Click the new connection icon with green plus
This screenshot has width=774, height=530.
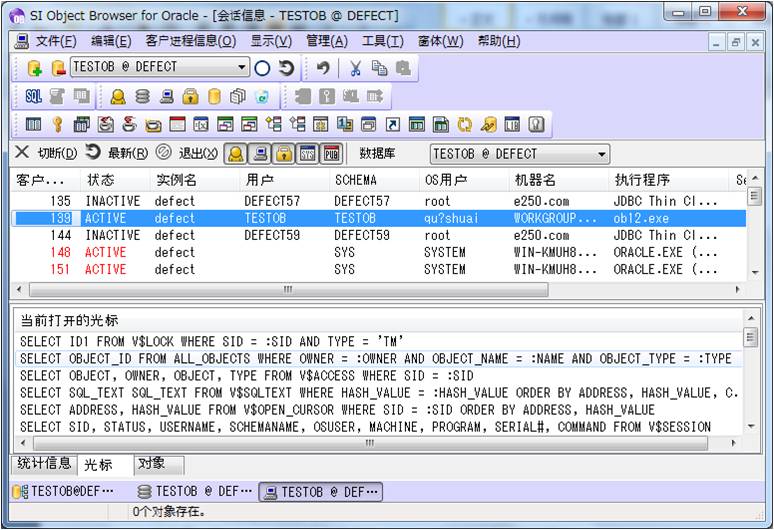coord(34,68)
